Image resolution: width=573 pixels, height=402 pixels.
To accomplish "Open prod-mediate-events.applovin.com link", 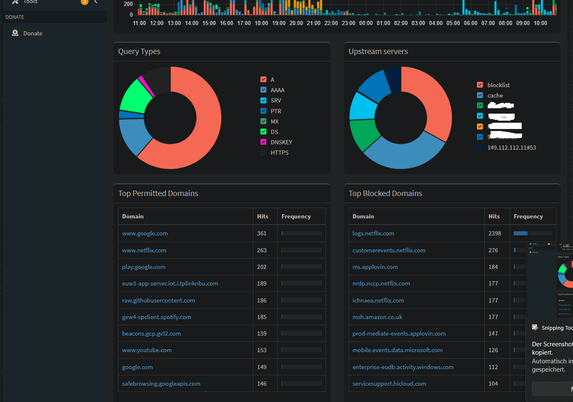I will click(399, 333).
